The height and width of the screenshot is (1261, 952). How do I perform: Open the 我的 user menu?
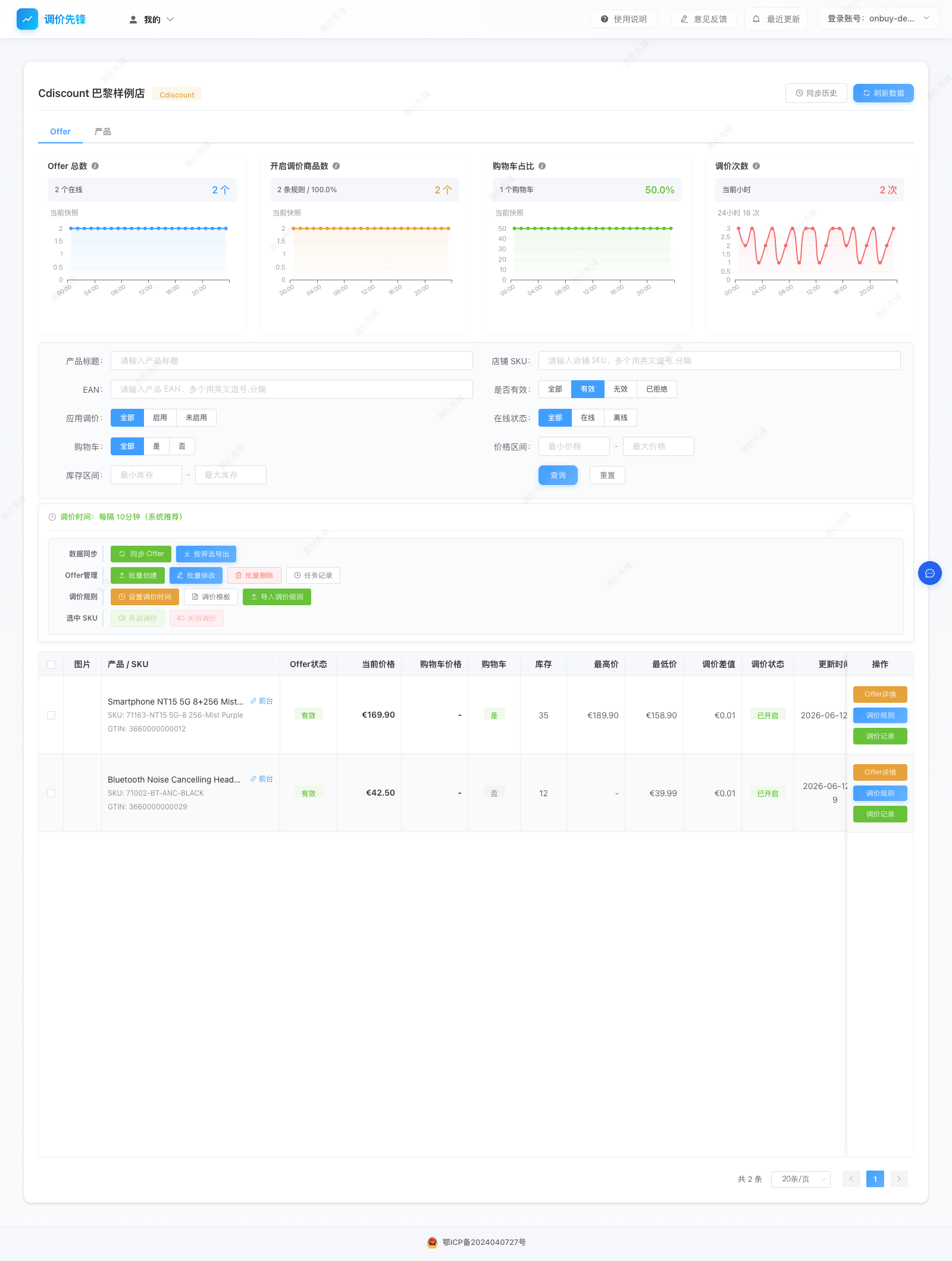(152, 20)
